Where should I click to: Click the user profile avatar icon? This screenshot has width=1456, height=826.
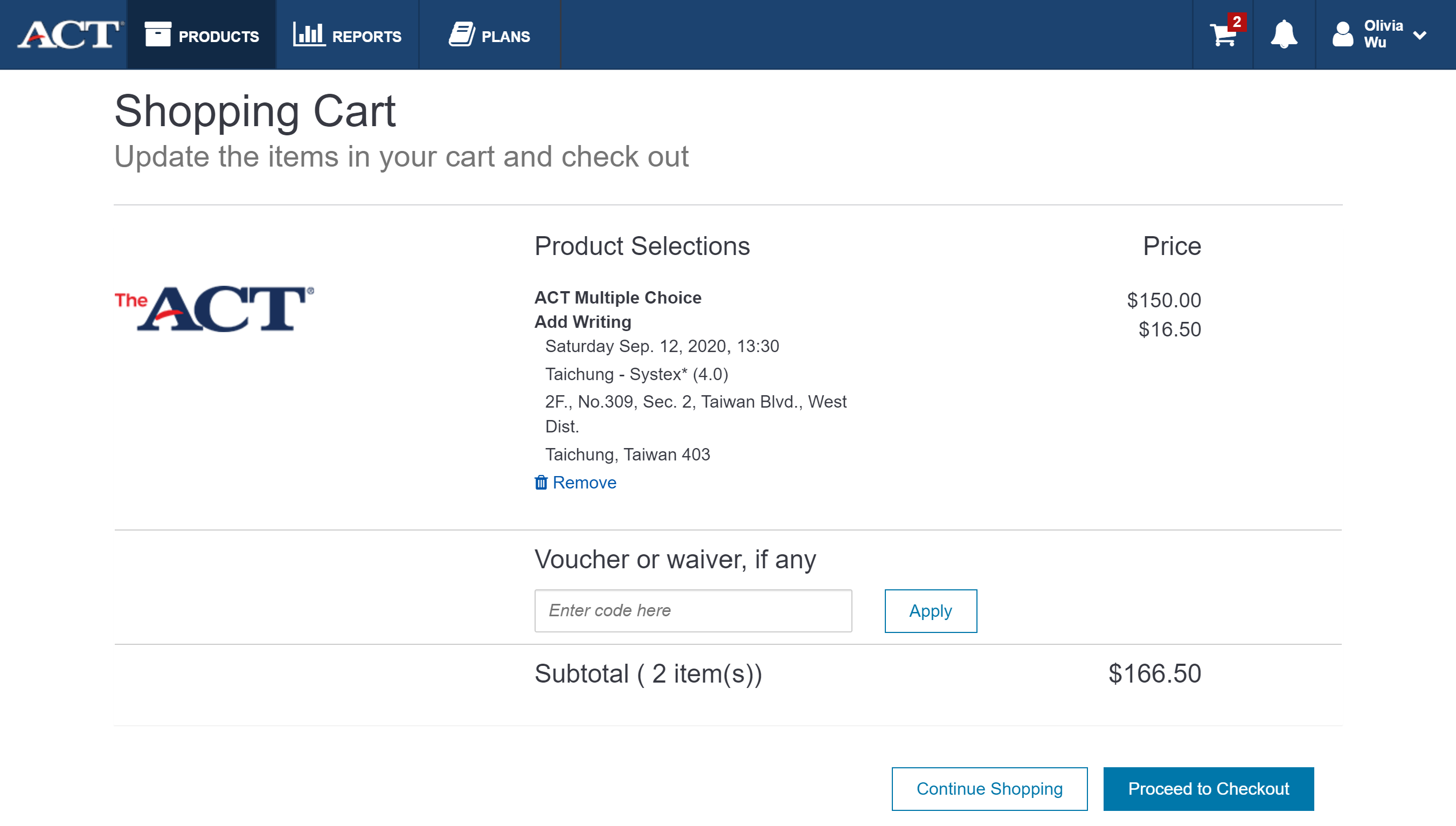point(1342,35)
